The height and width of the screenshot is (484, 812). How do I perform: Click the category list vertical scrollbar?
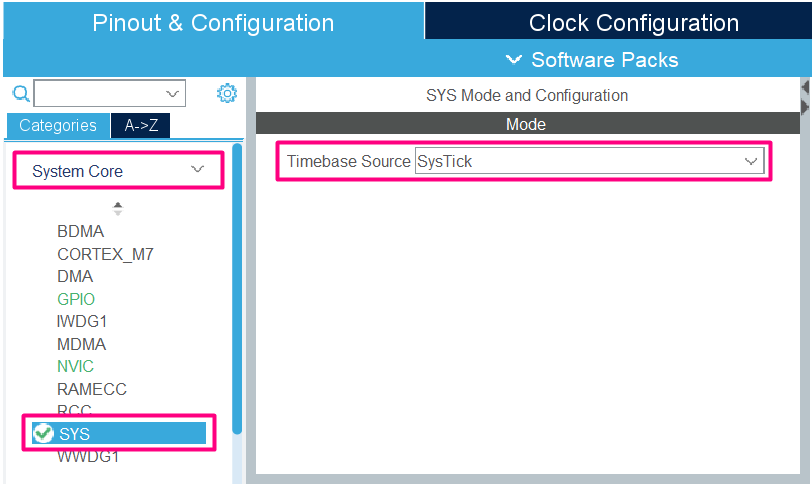point(237,290)
